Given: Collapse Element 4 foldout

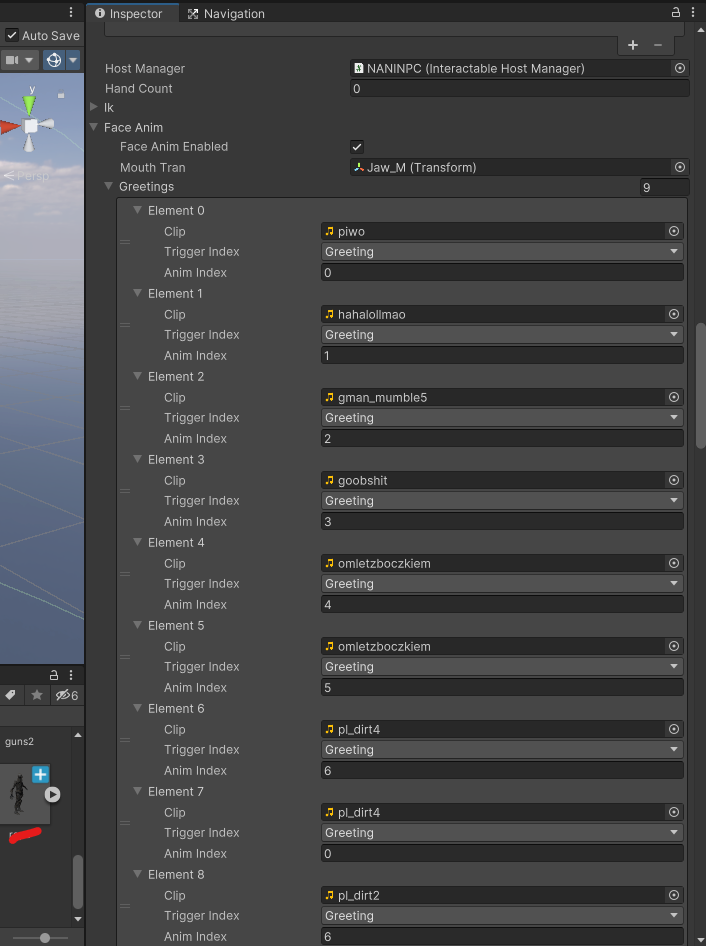Looking at the screenshot, I should (x=138, y=542).
